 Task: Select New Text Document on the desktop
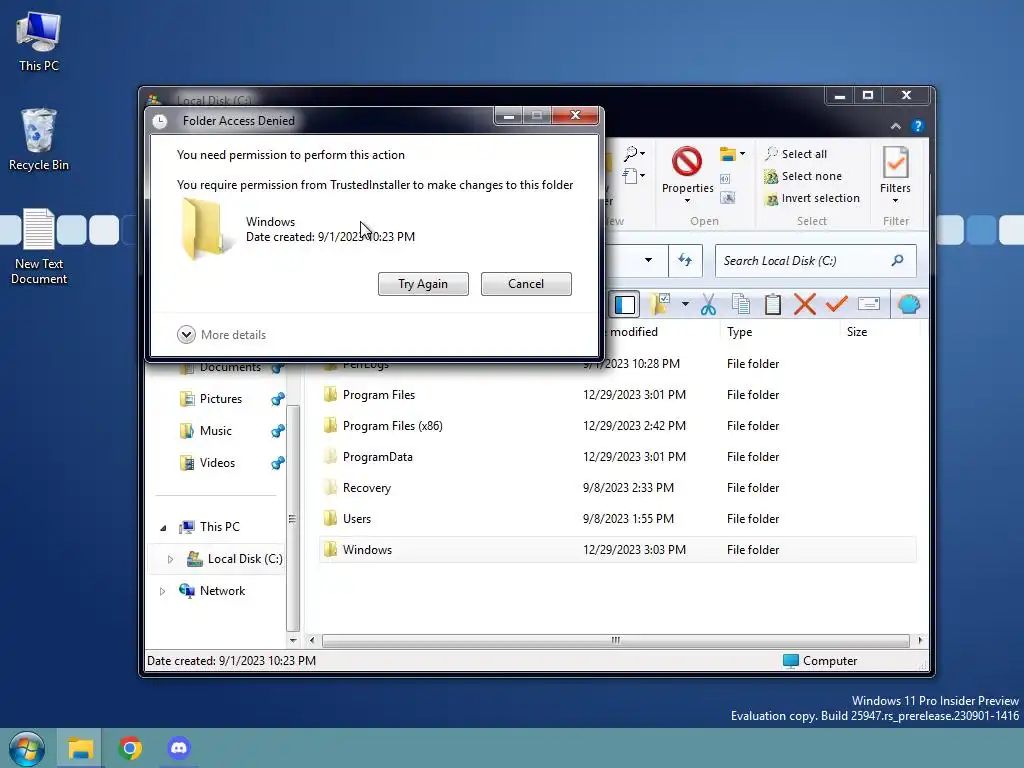click(x=39, y=247)
